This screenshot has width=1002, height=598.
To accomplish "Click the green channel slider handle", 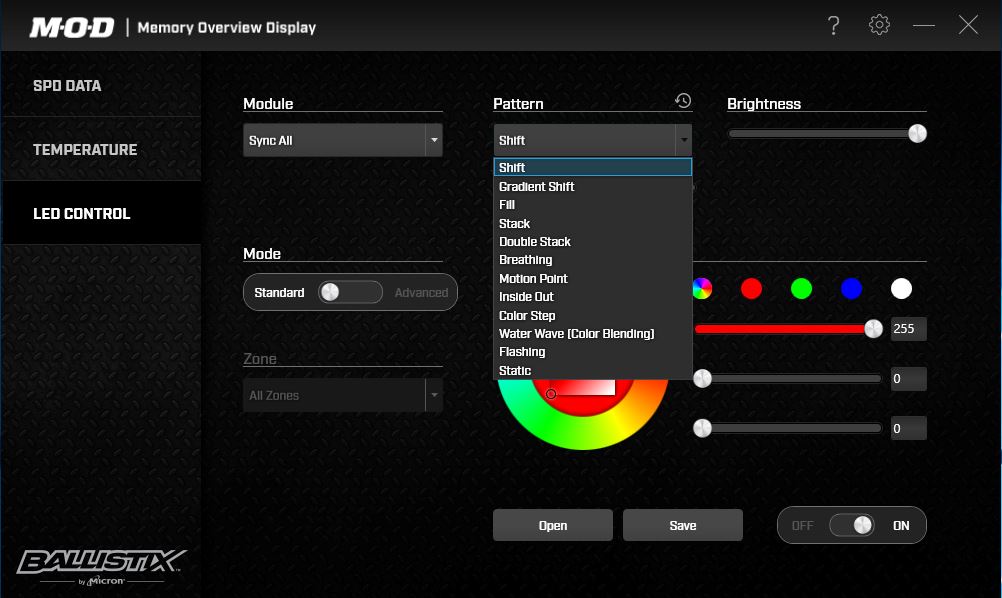I will (702, 378).
